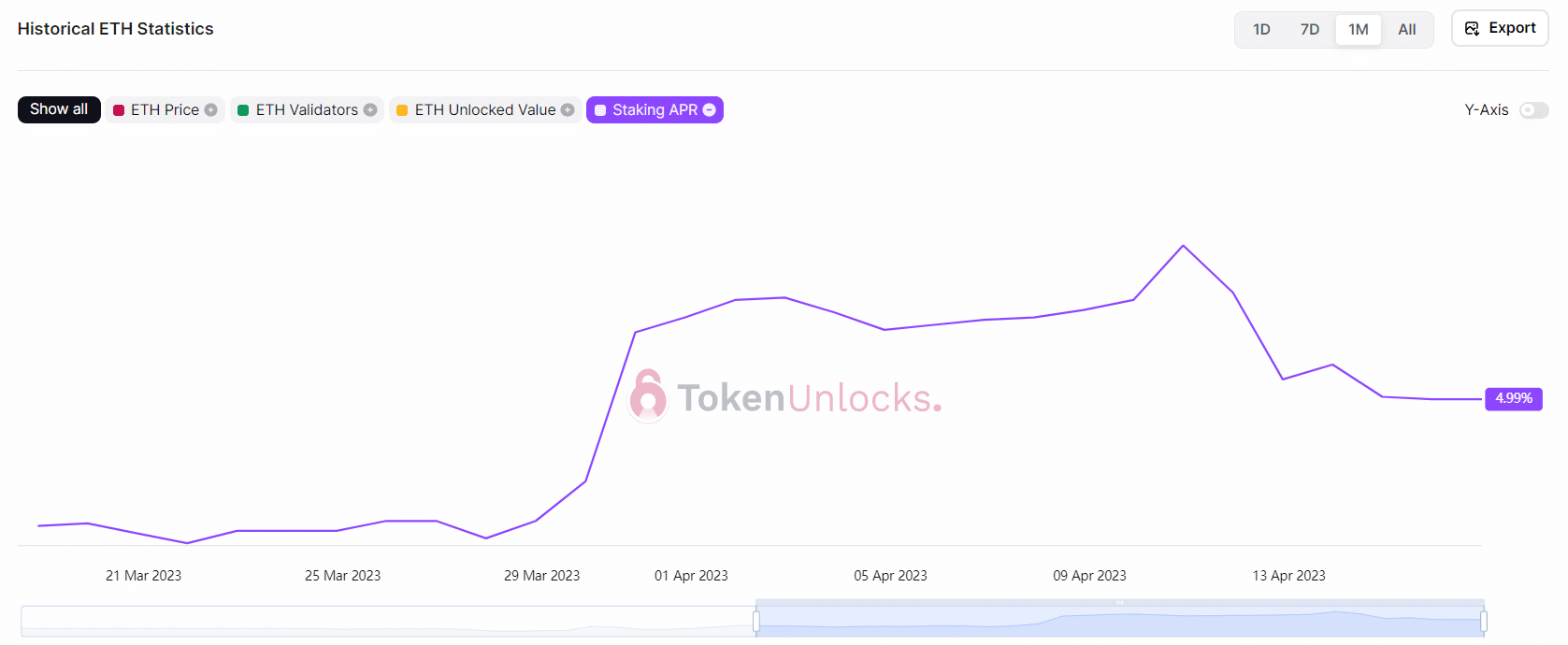The image size is (1568, 645).
Task: Enable the ETH Validators series chip
Action: pyautogui.click(x=306, y=110)
